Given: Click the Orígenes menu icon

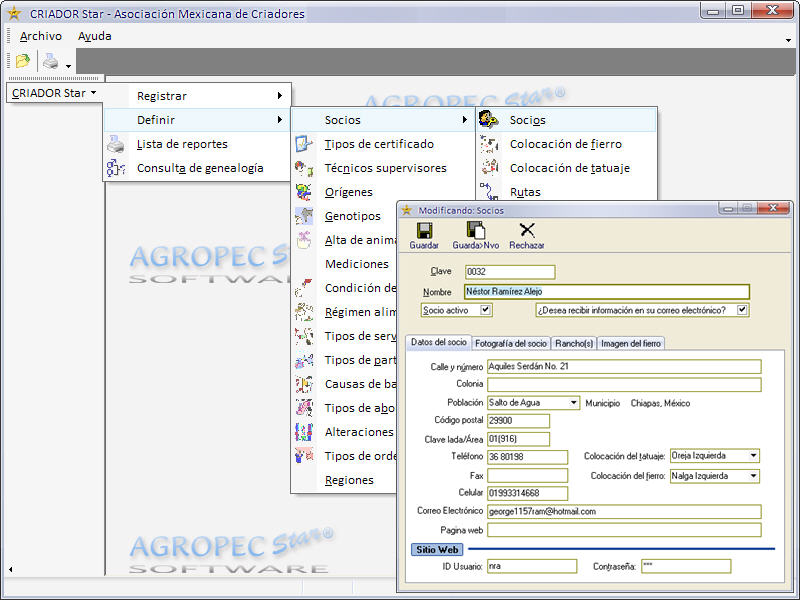Looking at the screenshot, I should pyautogui.click(x=304, y=192).
